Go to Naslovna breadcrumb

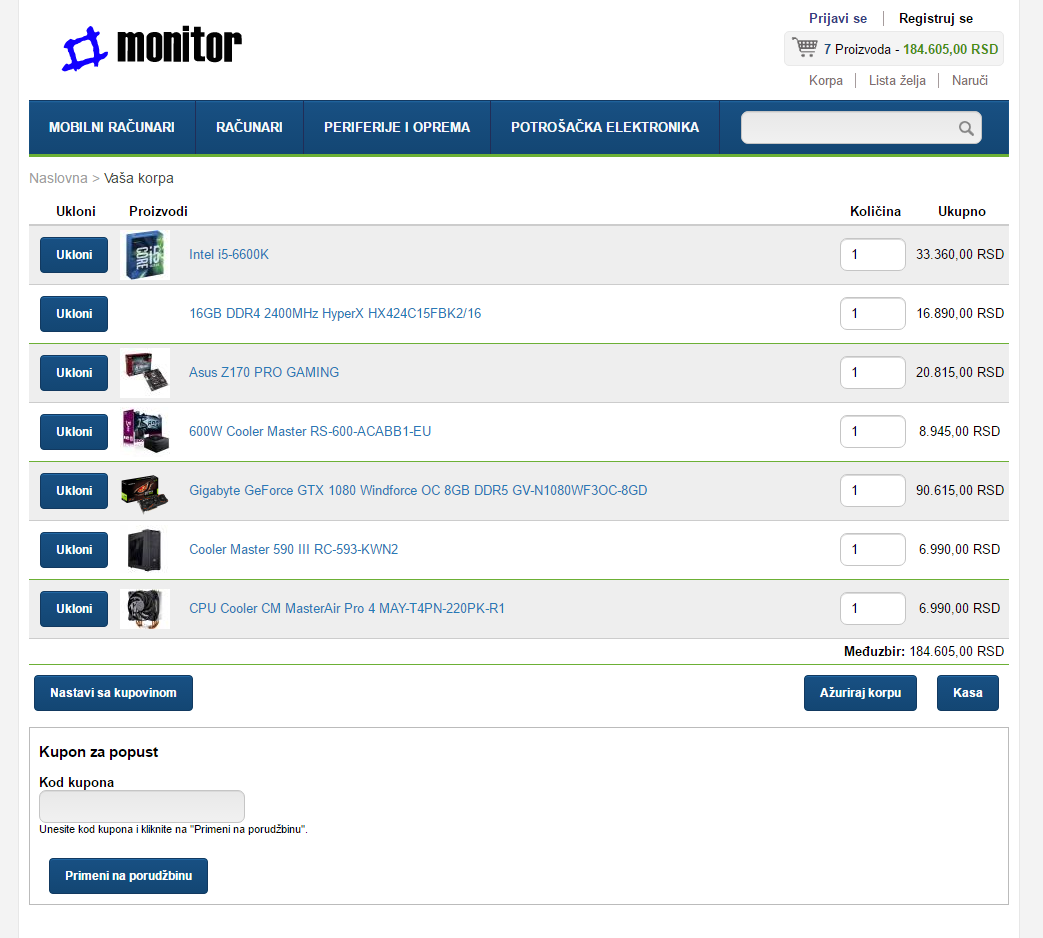point(59,178)
